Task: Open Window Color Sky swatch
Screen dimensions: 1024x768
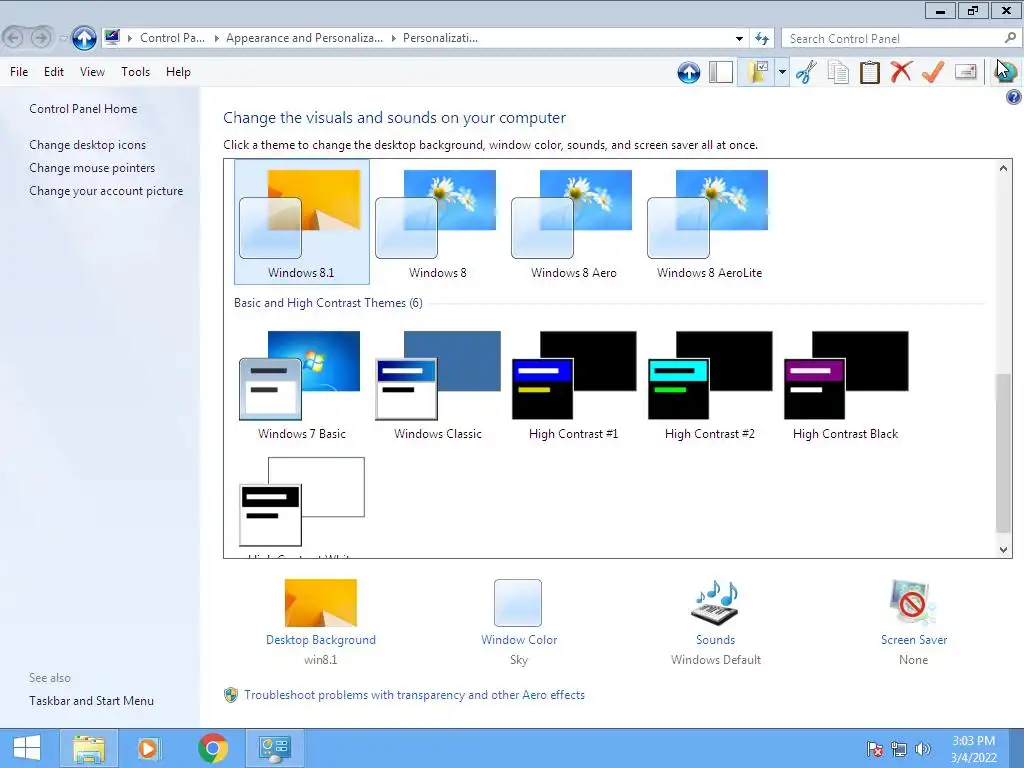Action: pyautogui.click(x=518, y=603)
